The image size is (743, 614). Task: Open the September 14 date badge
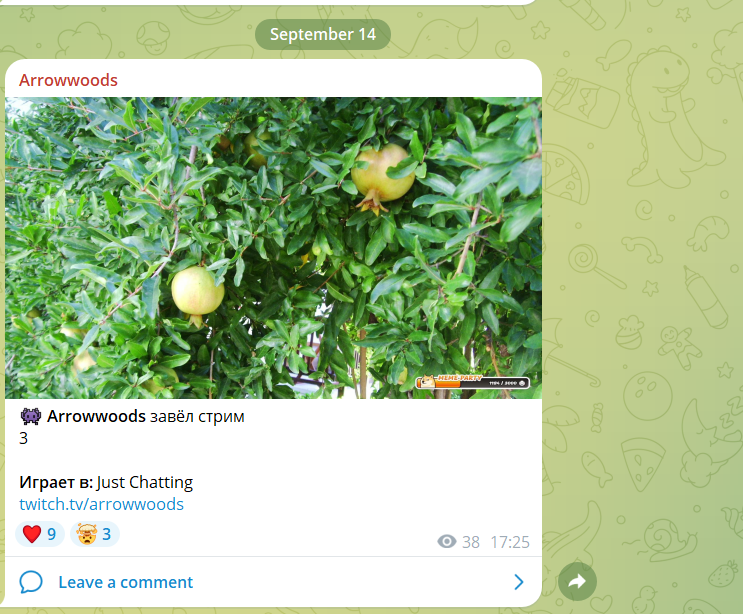323,34
